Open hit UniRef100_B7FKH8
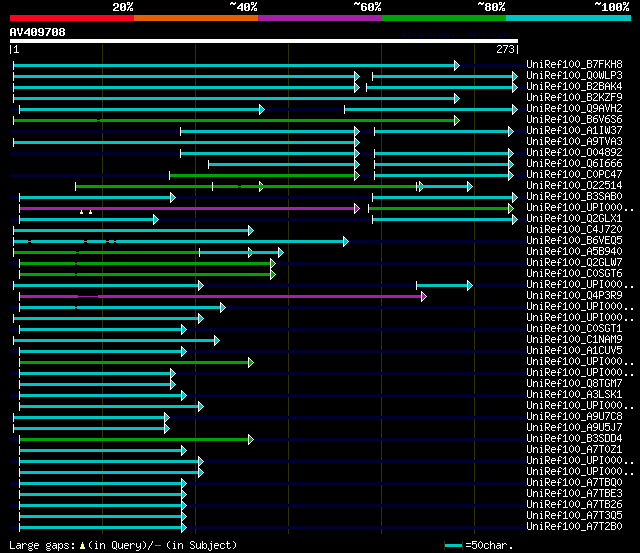 [x=574, y=64]
